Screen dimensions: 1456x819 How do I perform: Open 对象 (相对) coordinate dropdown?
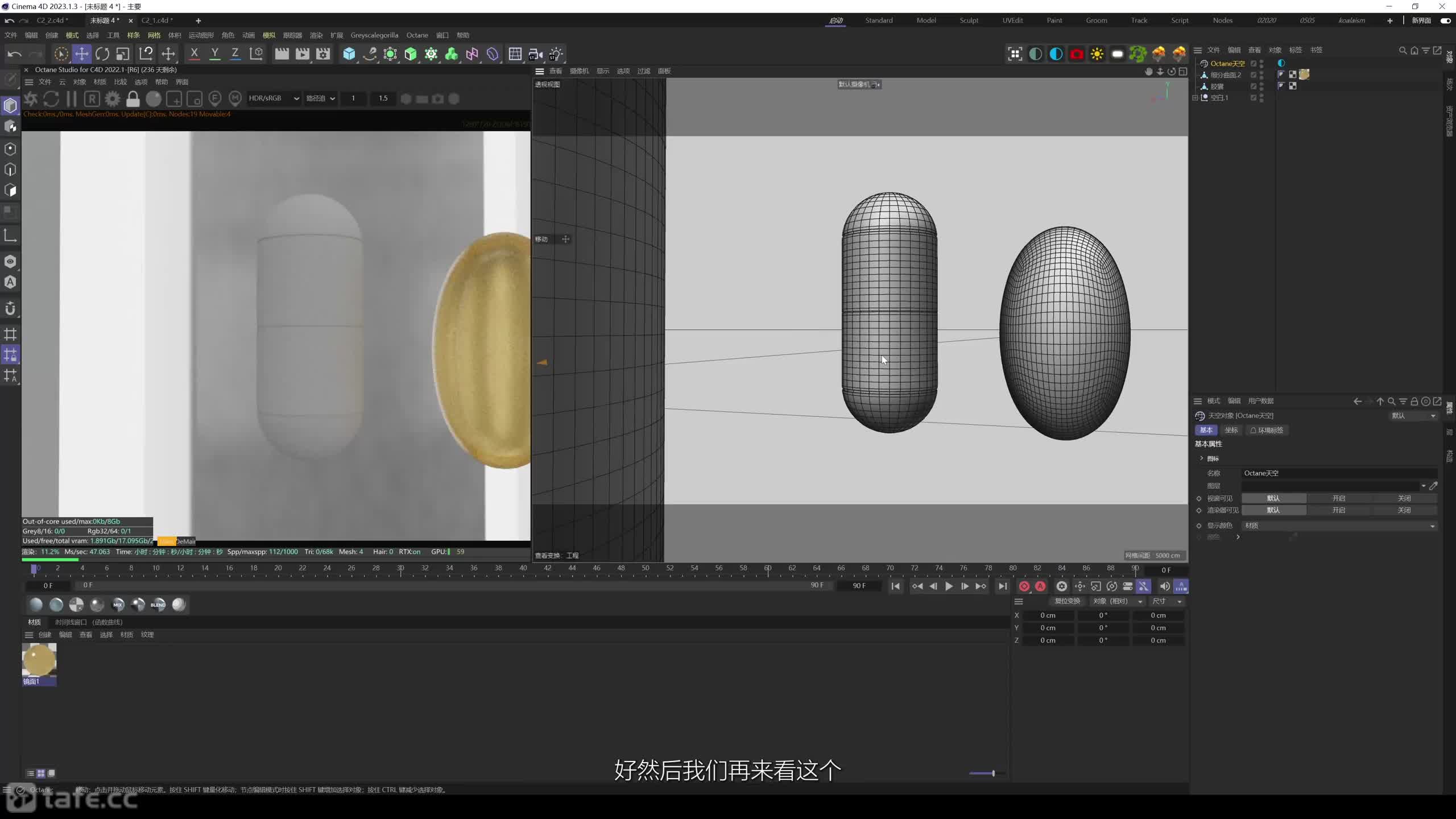pos(1118,601)
